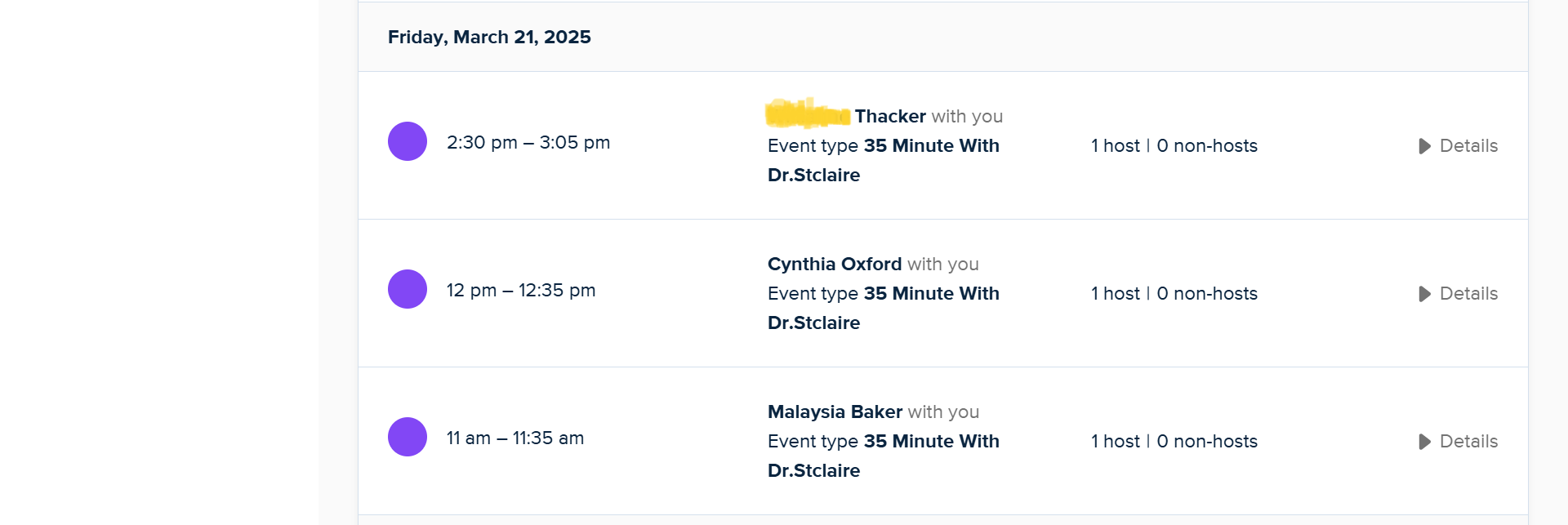This screenshot has height=525, width=1568.
Task: Click the triangle arrow next to Cynthia's Details
Action: (1423, 294)
